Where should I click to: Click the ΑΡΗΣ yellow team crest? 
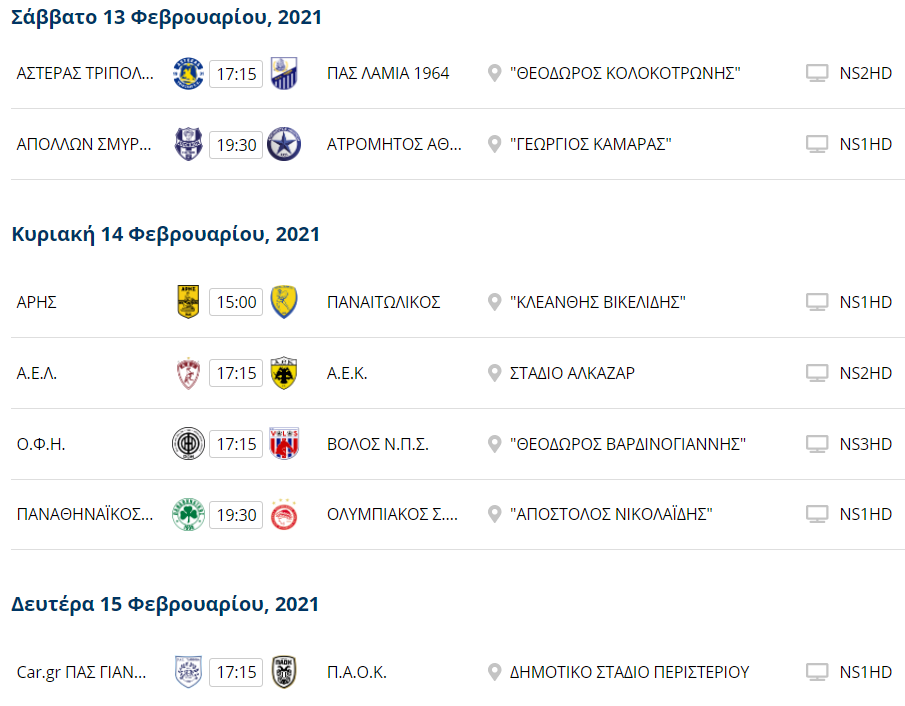(x=187, y=302)
